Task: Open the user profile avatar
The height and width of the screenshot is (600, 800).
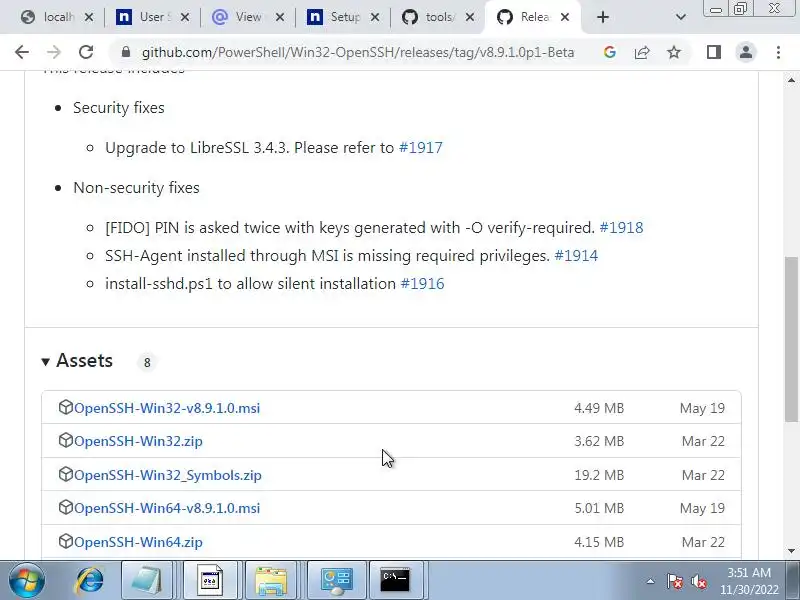Action: [746, 52]
